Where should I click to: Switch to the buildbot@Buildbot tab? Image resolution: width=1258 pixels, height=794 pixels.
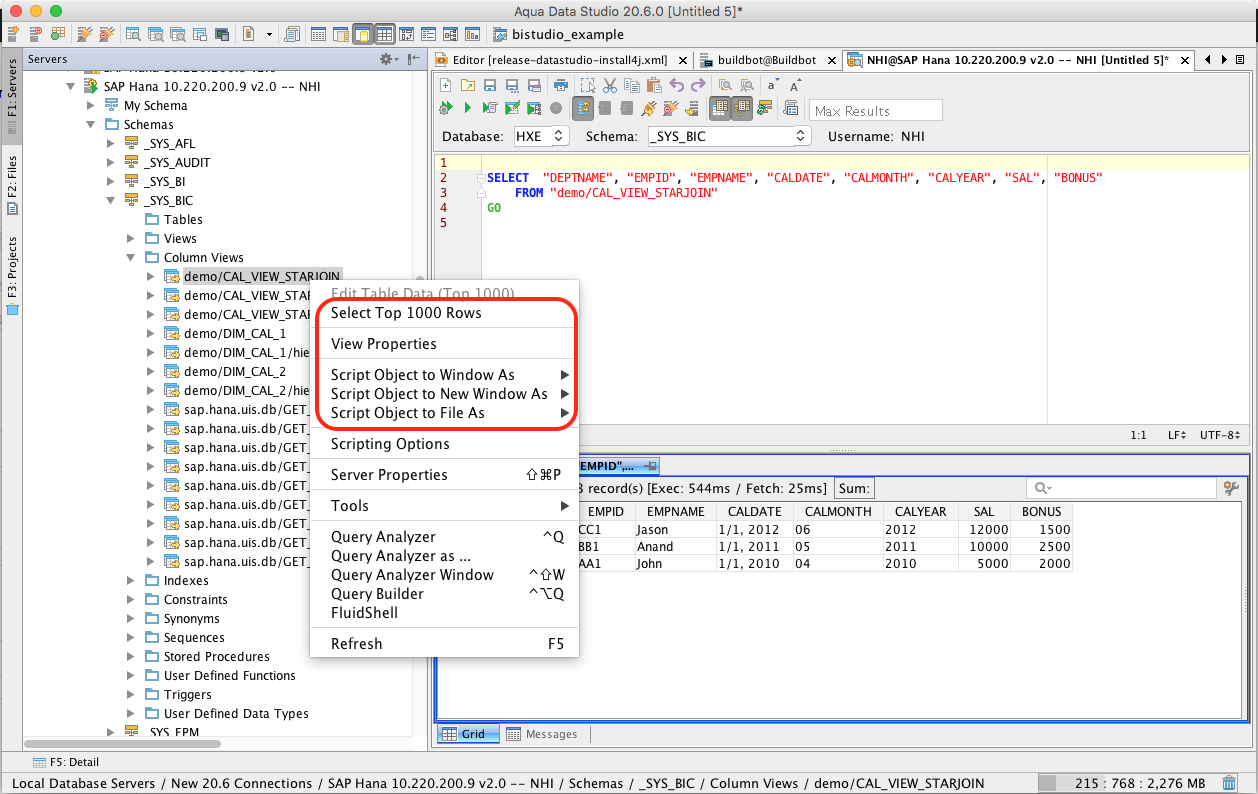pos(765,60)
